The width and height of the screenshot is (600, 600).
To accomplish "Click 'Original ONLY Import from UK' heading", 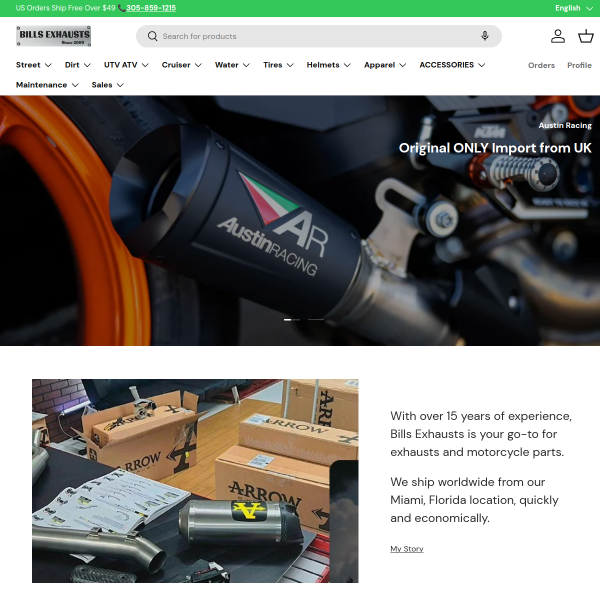I will (x=495, y=148).
